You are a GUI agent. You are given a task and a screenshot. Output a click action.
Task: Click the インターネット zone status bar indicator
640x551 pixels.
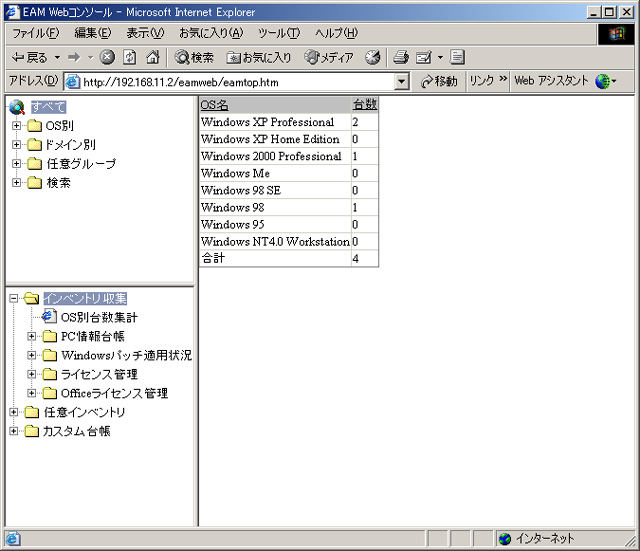click(536, 539)
